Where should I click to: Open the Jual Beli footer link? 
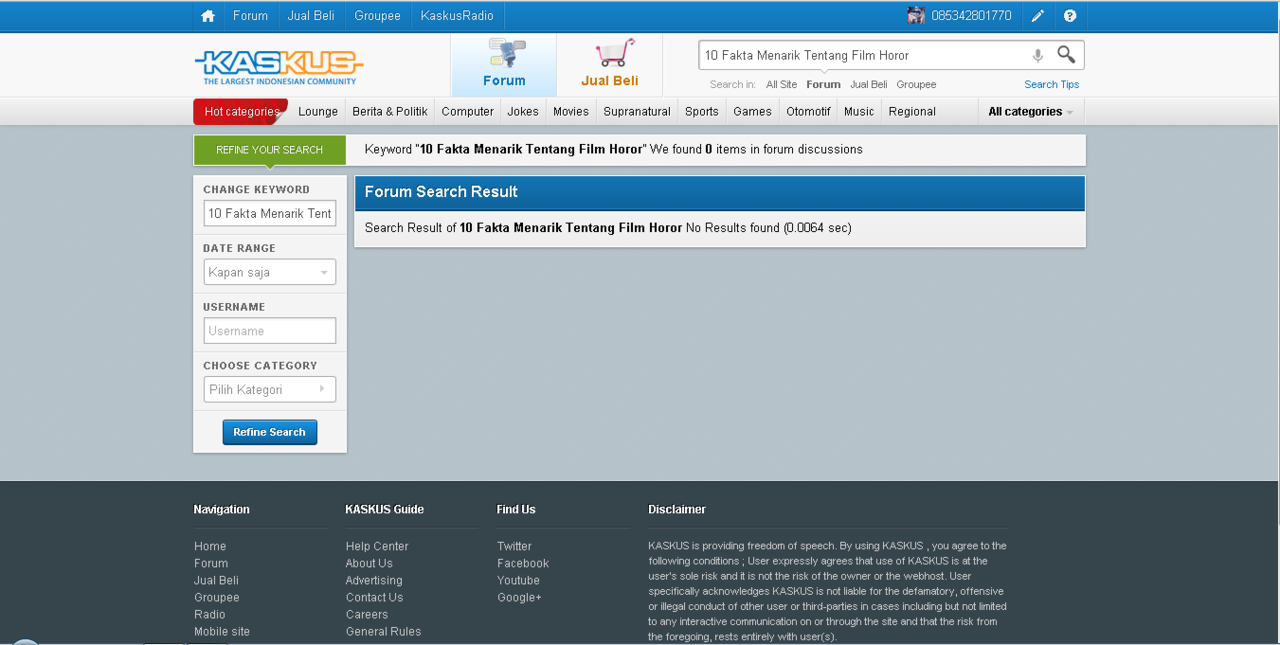(216, 580)
